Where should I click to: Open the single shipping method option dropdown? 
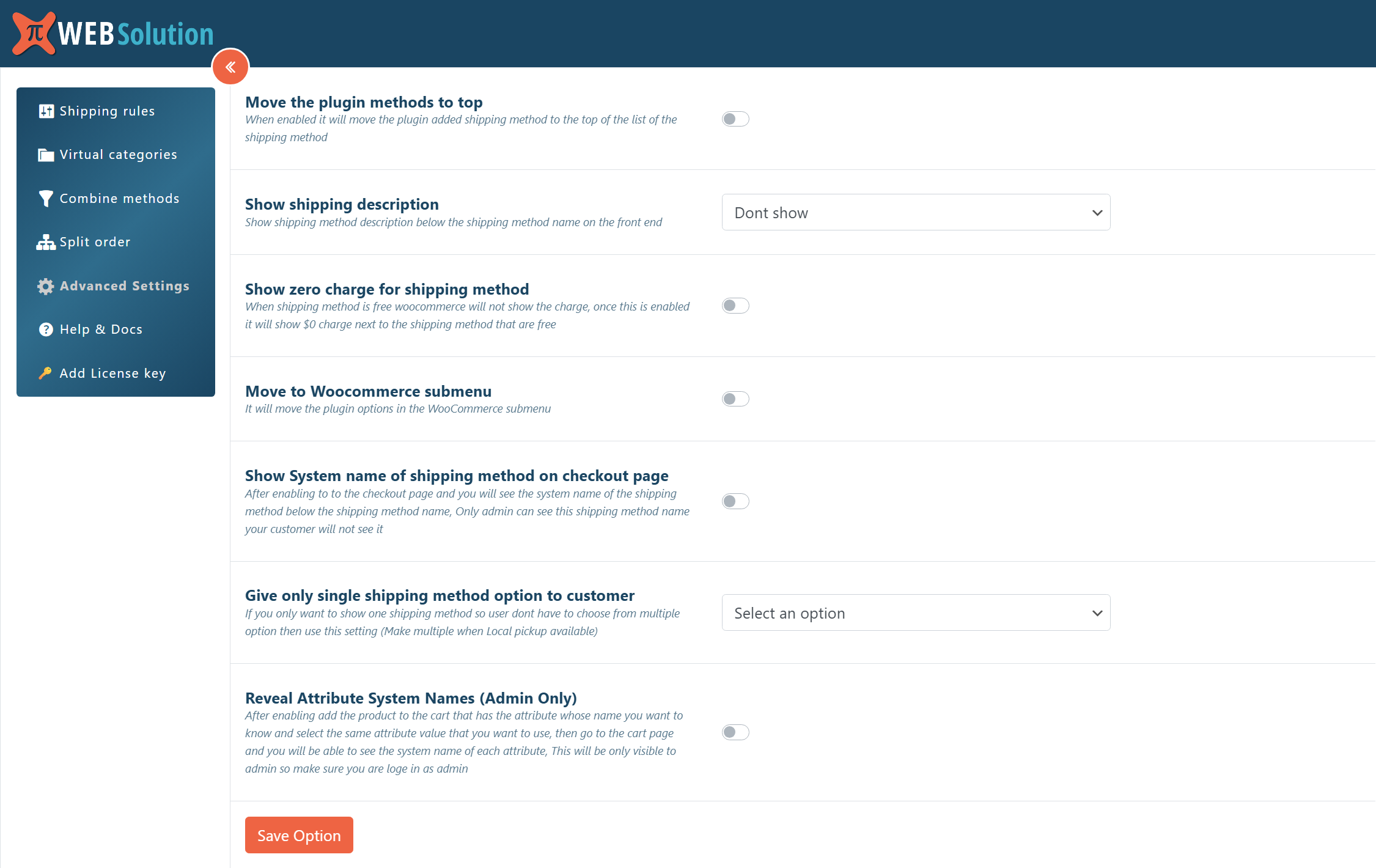915,613
